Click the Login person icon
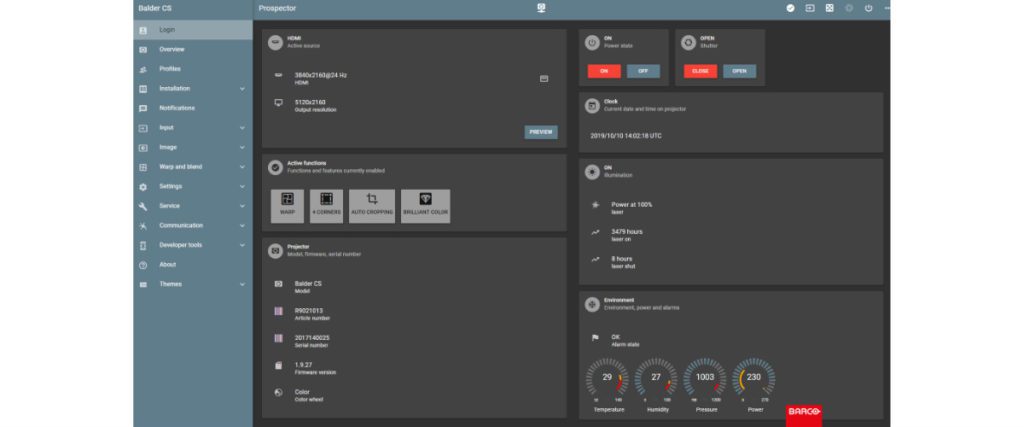 click(x=143, y=30)
